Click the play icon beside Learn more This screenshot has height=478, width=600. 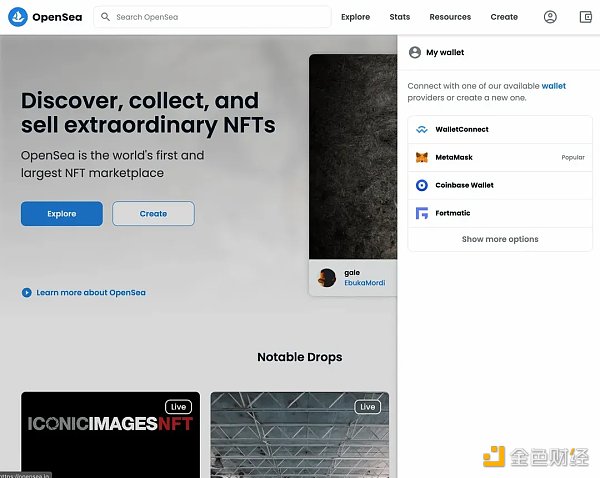pos(26,292)
